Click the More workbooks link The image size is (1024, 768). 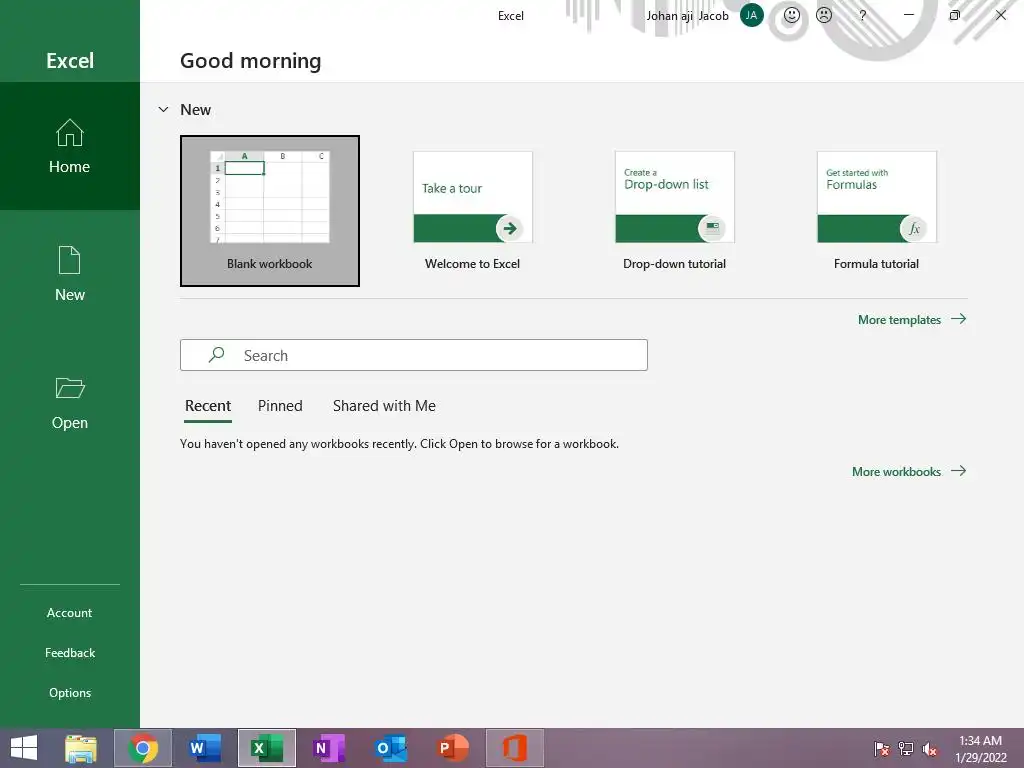coord(908,472)
